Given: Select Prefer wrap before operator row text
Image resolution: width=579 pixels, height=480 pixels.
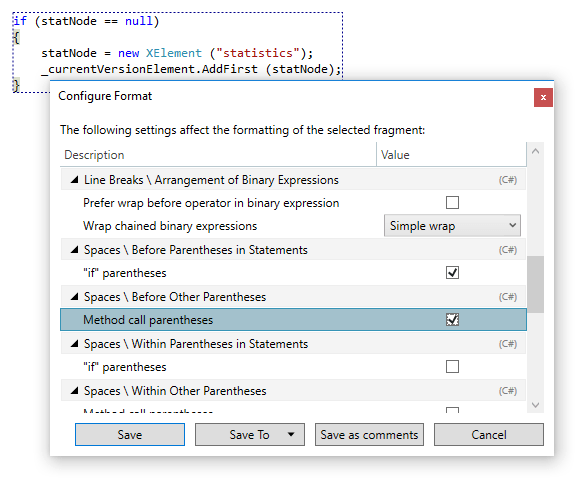Looking at the screenshot, I should tap(211, 203).
